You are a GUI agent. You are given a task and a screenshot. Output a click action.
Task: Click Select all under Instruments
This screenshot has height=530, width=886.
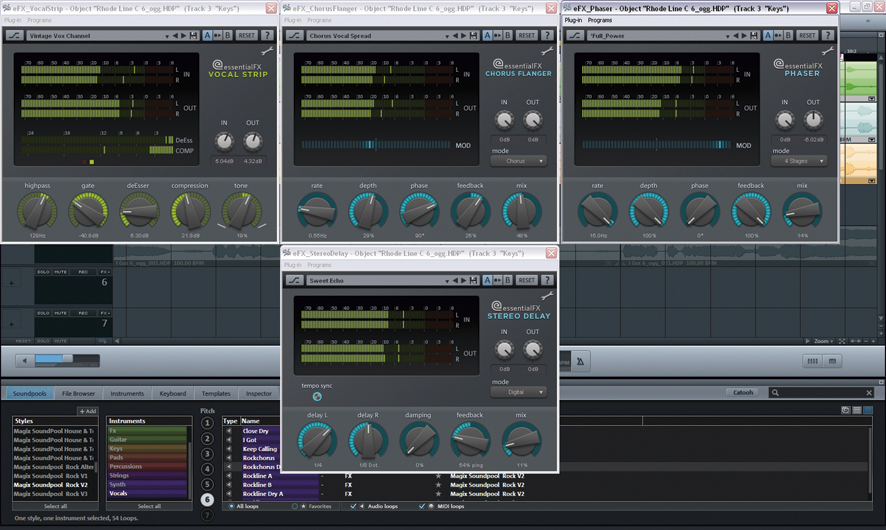[x=149, y=506]
